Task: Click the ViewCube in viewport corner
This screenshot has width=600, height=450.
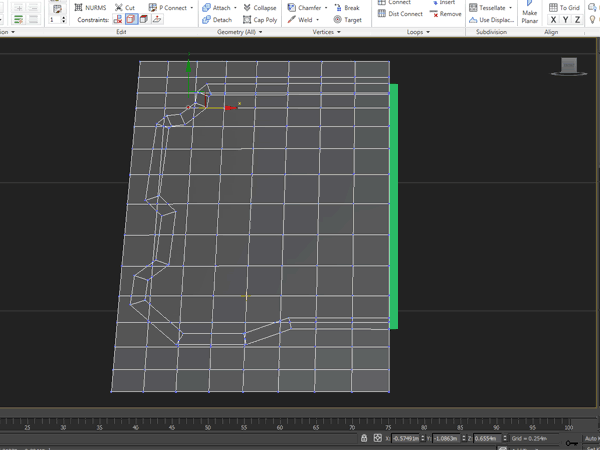Action: pos(569,67)
